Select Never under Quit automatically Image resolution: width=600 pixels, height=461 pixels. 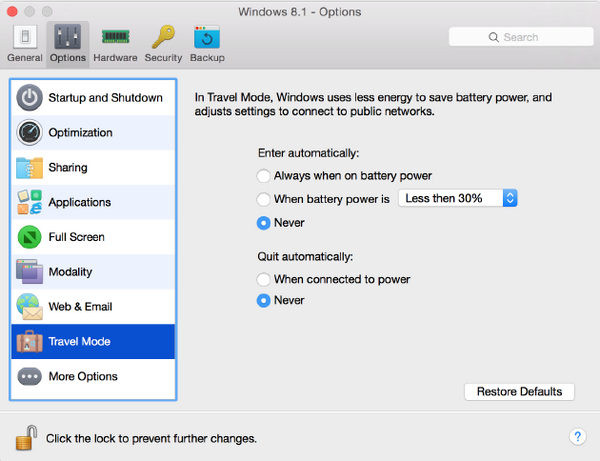pos(264,301)
